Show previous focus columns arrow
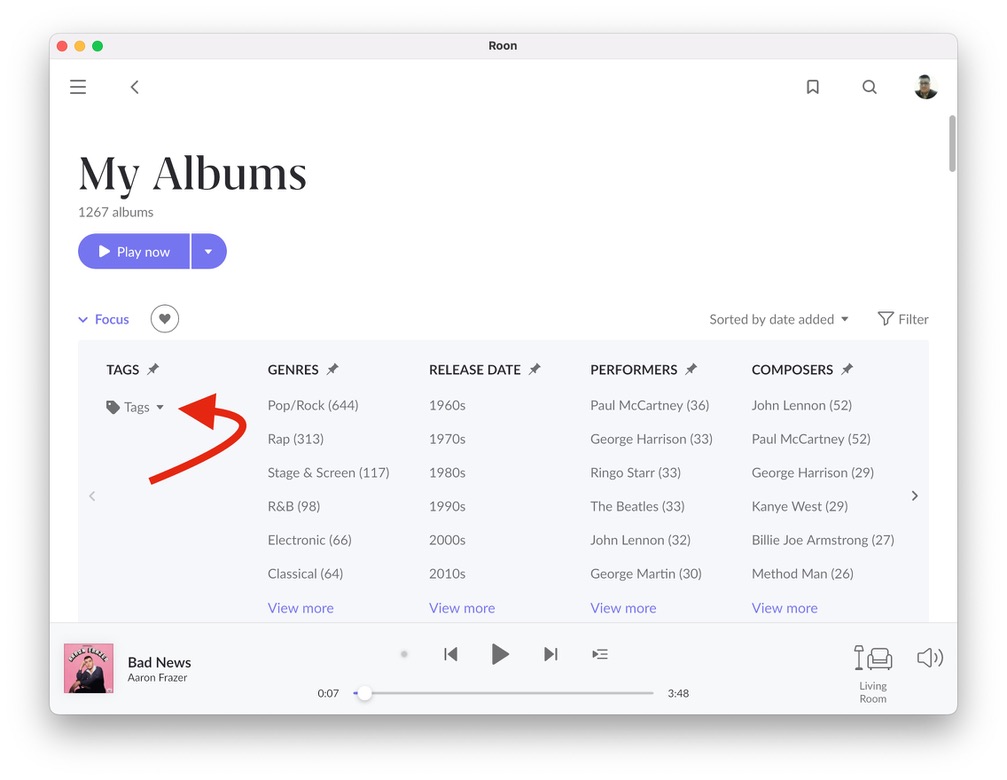This screenshot has width=1007, height=780. click(x=92, y=496)
